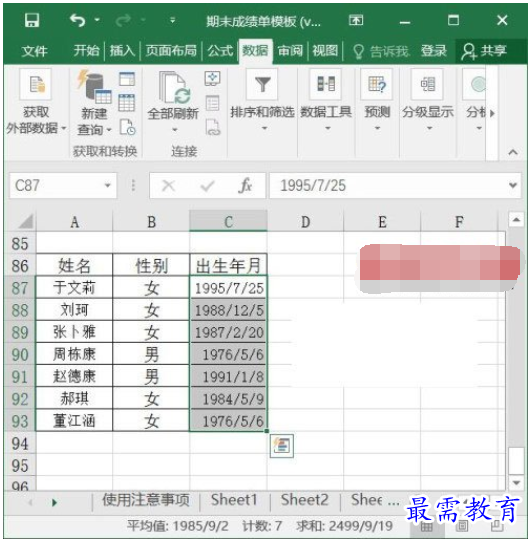Click the cancel X in formula bar

(x=168, y=186)
